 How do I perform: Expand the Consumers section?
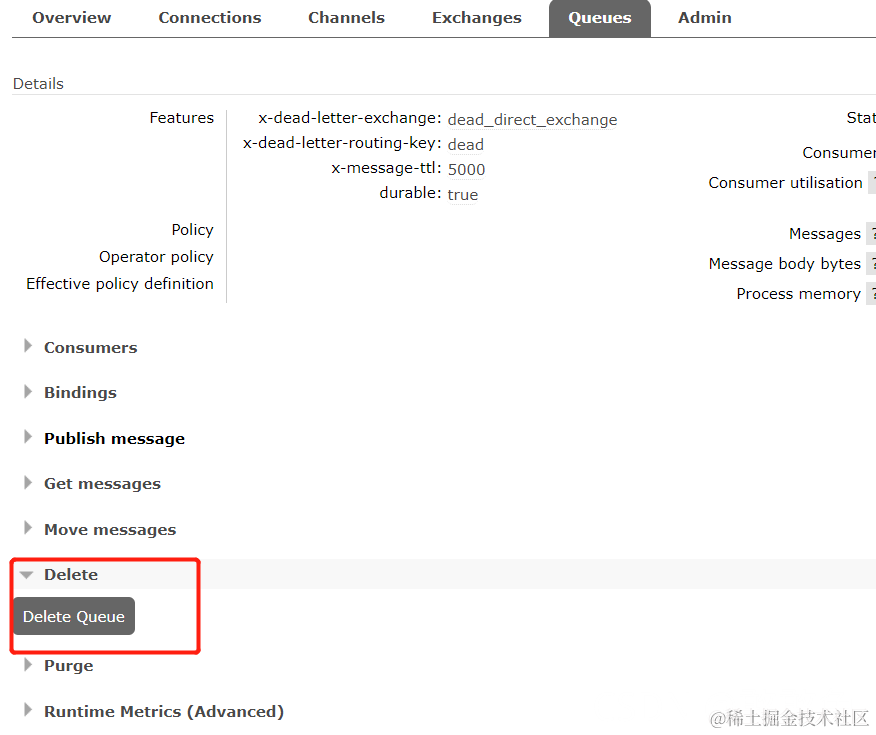(91, 347)
